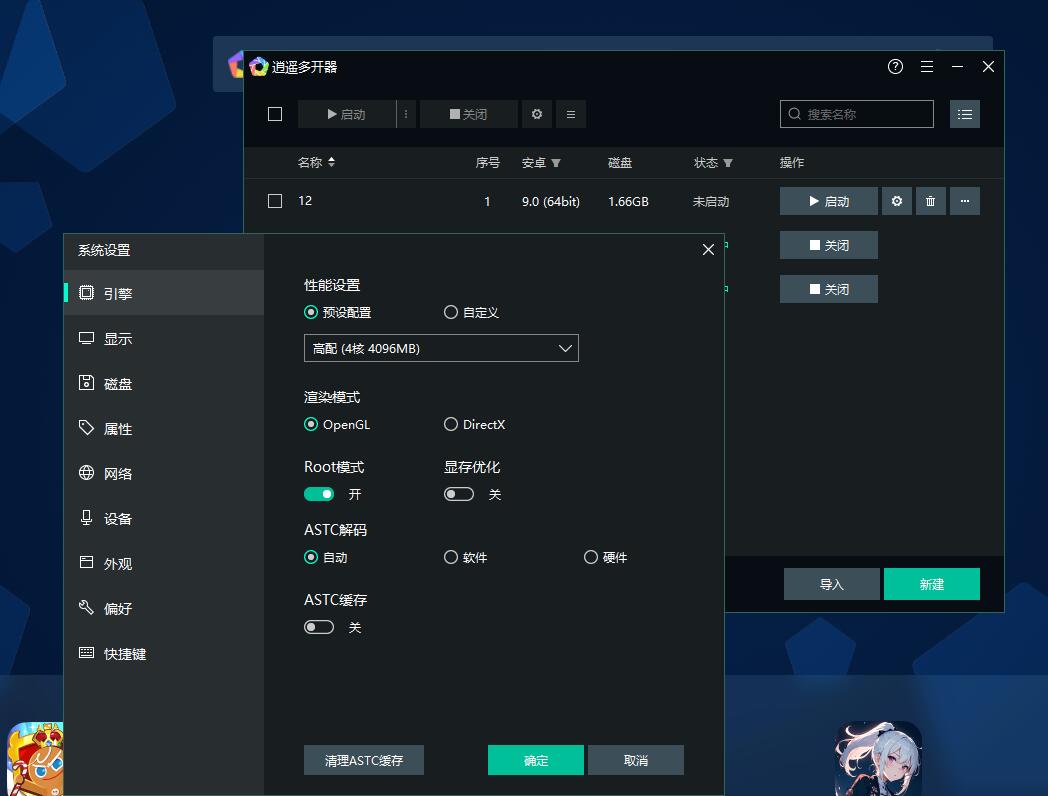Open settings gear for instance 12
The width and height of the screenshot is (1048, 796).
[x=897, y=201]
